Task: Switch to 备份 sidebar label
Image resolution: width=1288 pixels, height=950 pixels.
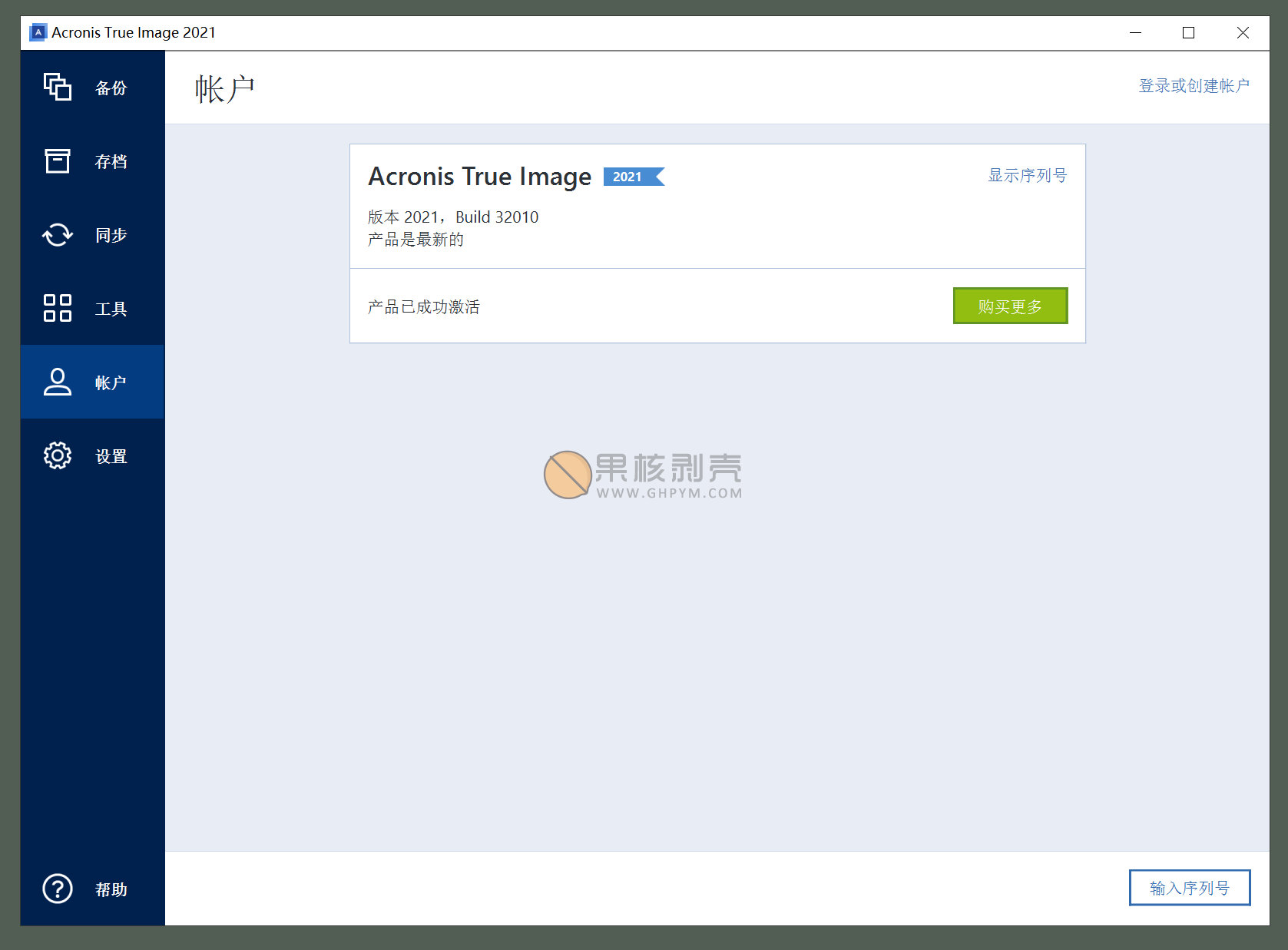Action: [111, 88]
